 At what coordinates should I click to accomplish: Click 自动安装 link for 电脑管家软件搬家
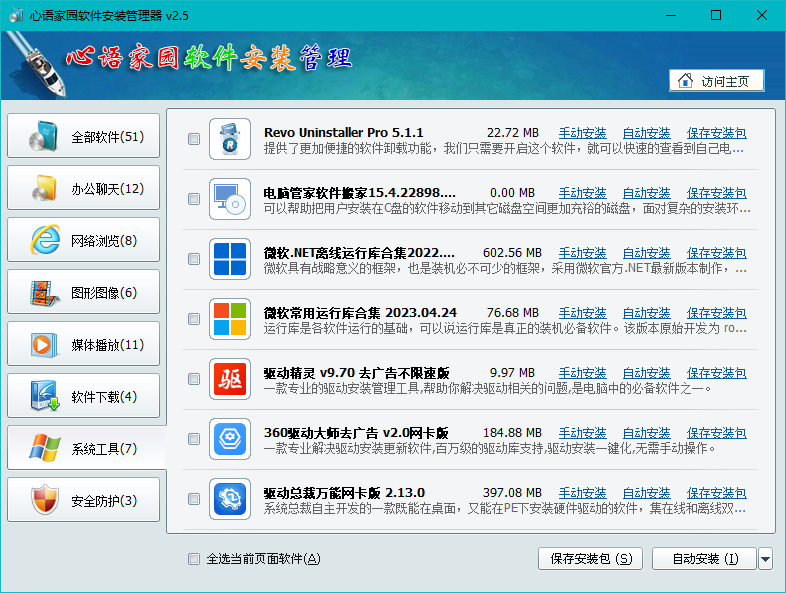[646, 193]
